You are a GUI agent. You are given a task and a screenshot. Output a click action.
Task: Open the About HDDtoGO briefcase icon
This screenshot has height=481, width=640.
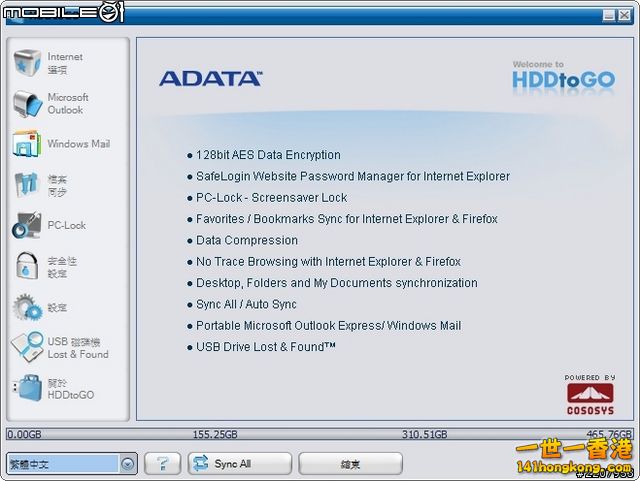coord(28,388)
